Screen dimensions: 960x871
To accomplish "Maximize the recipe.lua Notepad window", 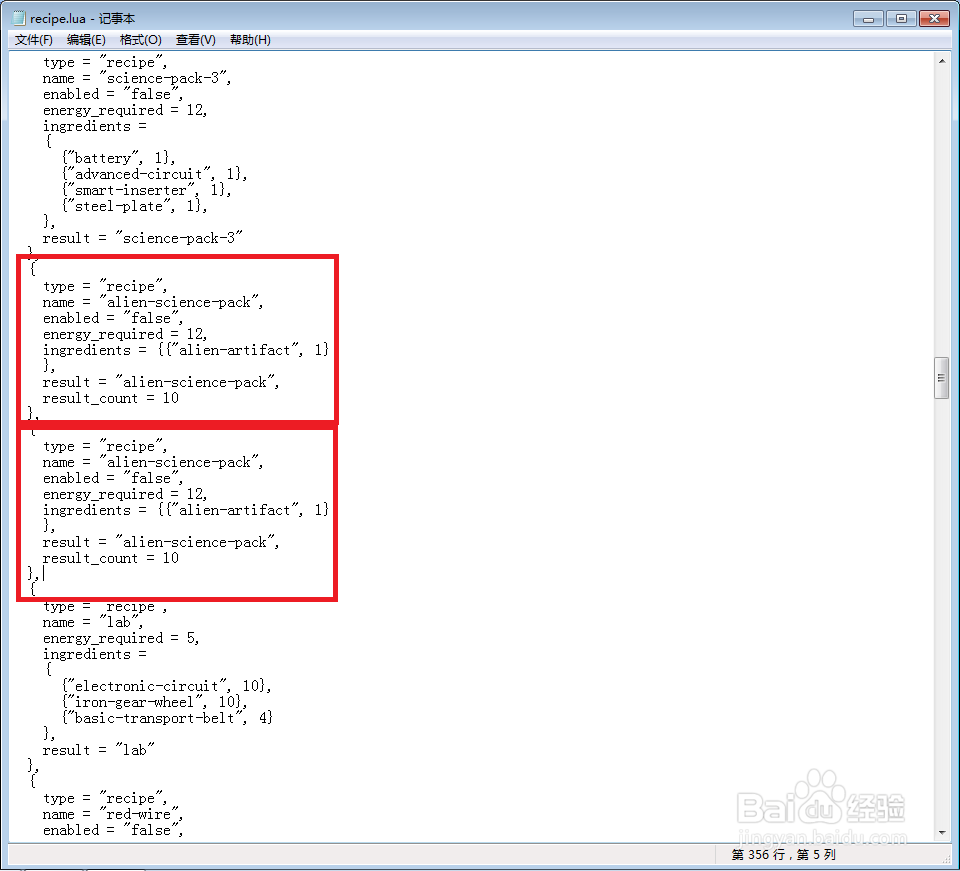I will click(901, 19).
